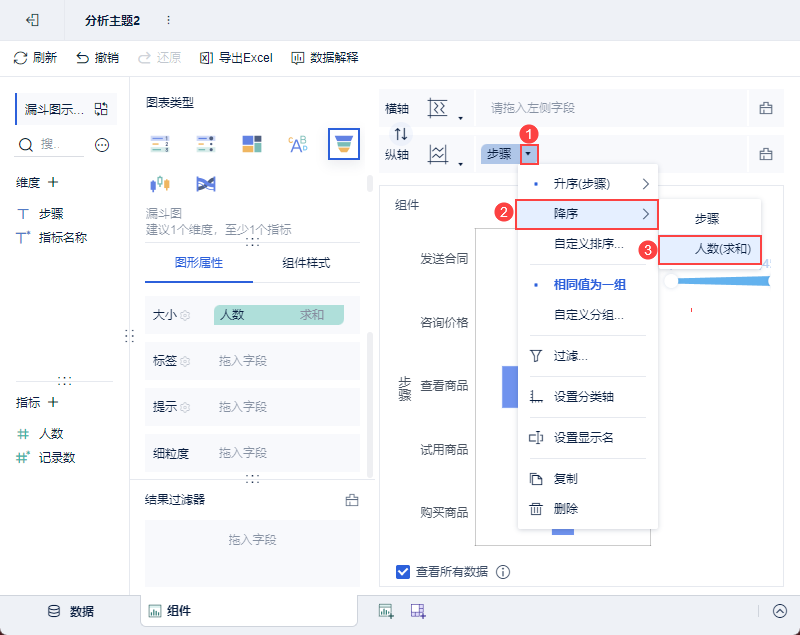Click the 刷新 refresh button

coord(35,58)
